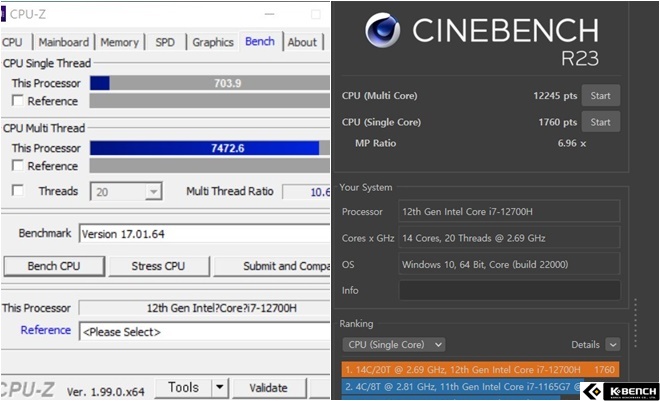Click the Info input field in Cinebench
This screenshot has height=401, width=660.
[x=509, y=290]
